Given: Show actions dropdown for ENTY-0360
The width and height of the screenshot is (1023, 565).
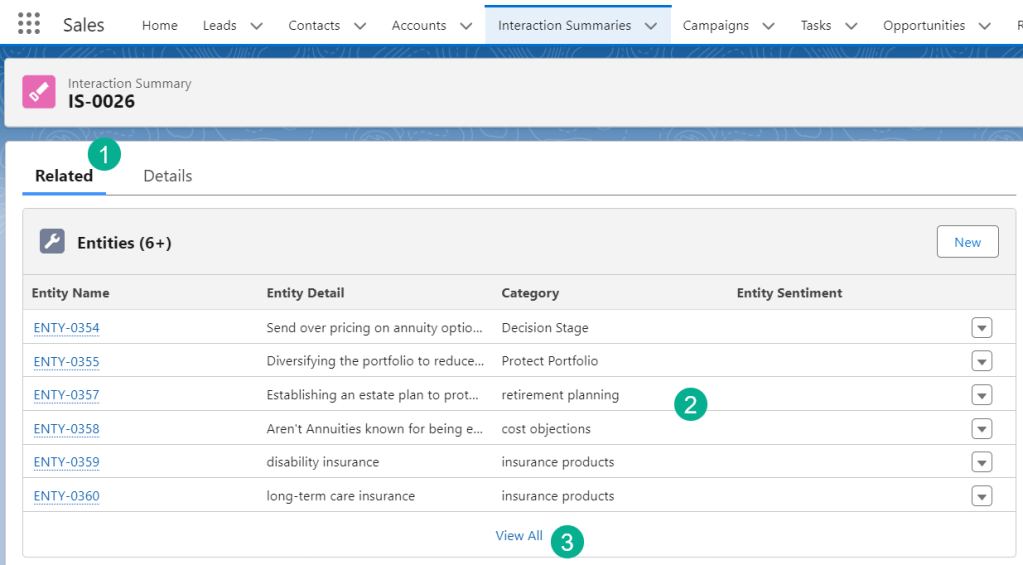Looking at the screenshot, I should [981, 496].
